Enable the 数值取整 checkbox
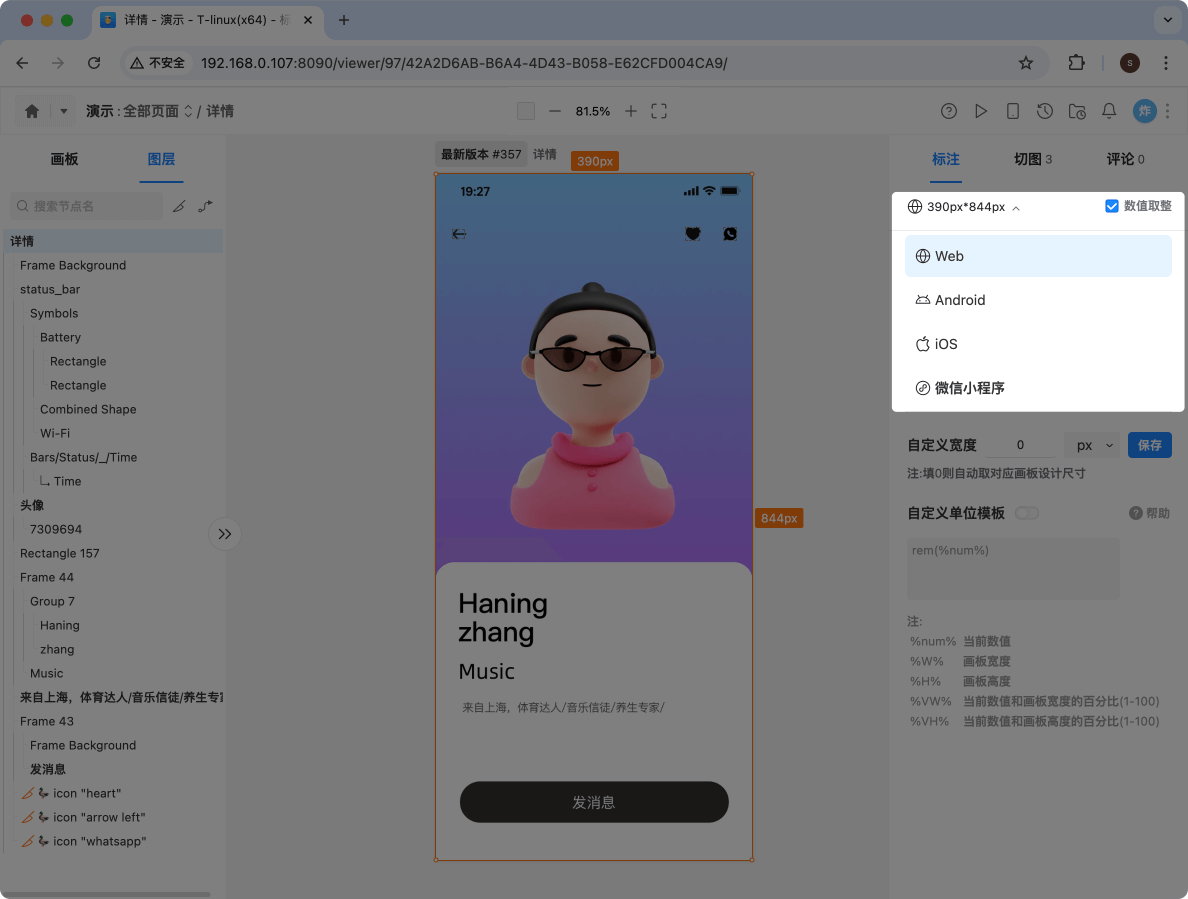Screen dimensions: 1188x899 click(x=1111, y=206)
